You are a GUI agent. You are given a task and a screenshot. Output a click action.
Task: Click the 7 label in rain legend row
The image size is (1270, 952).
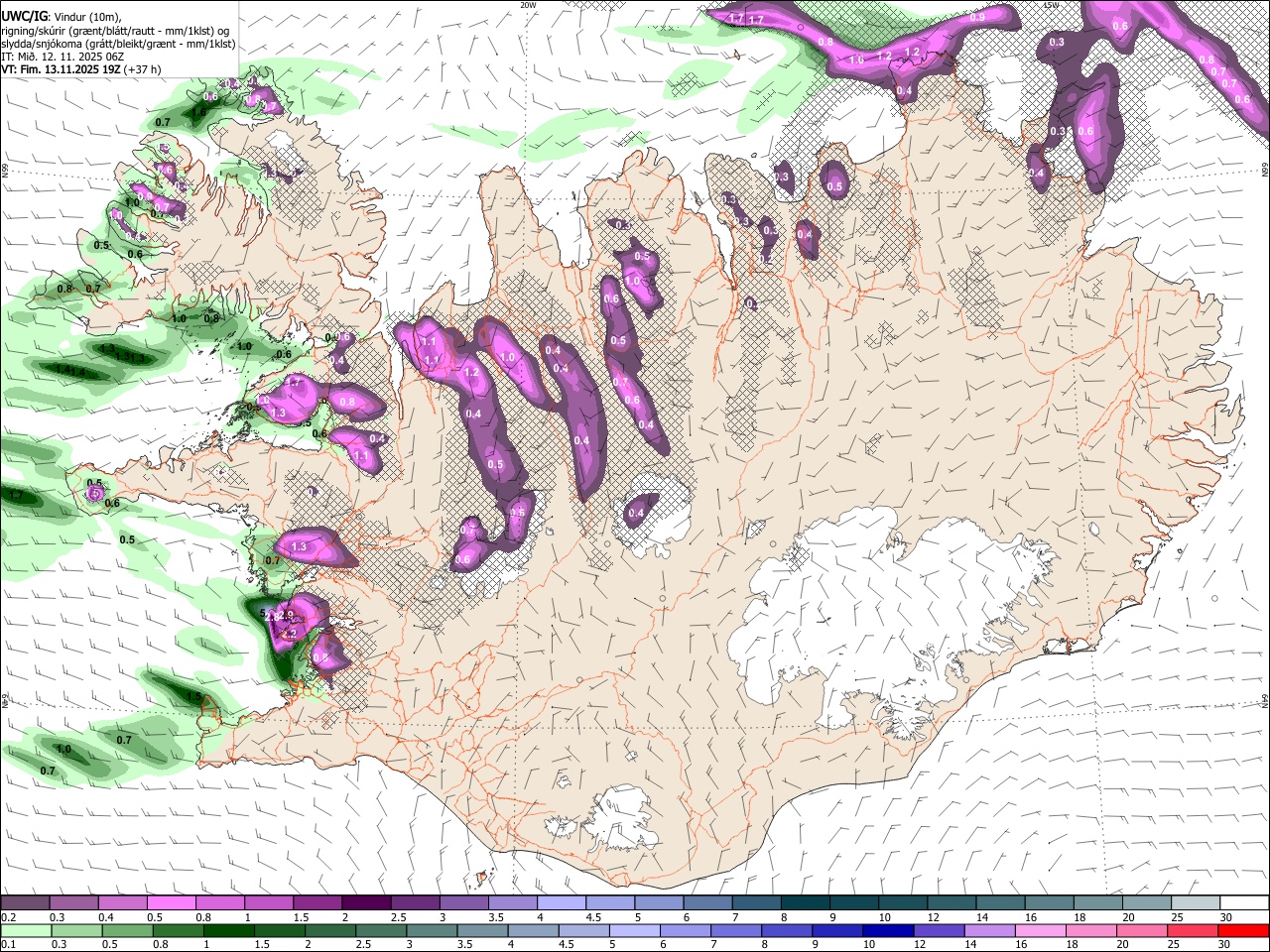point(713,945)
